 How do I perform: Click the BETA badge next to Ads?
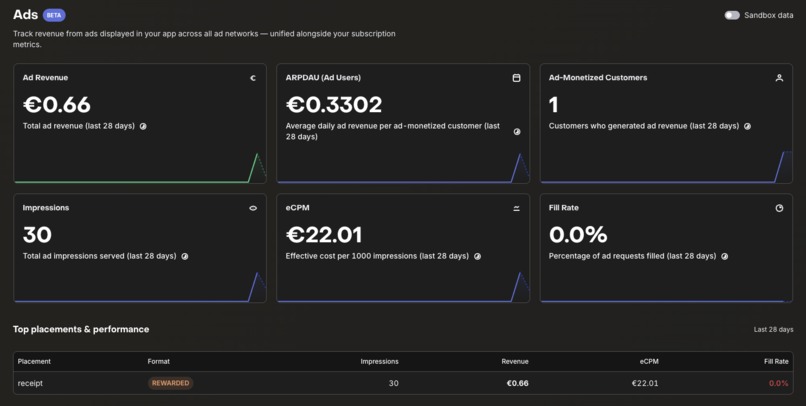tap(54, 15)
